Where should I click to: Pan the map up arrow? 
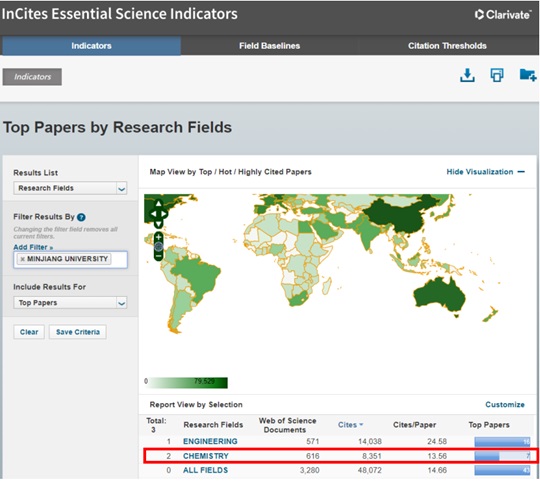pos(158,204)
